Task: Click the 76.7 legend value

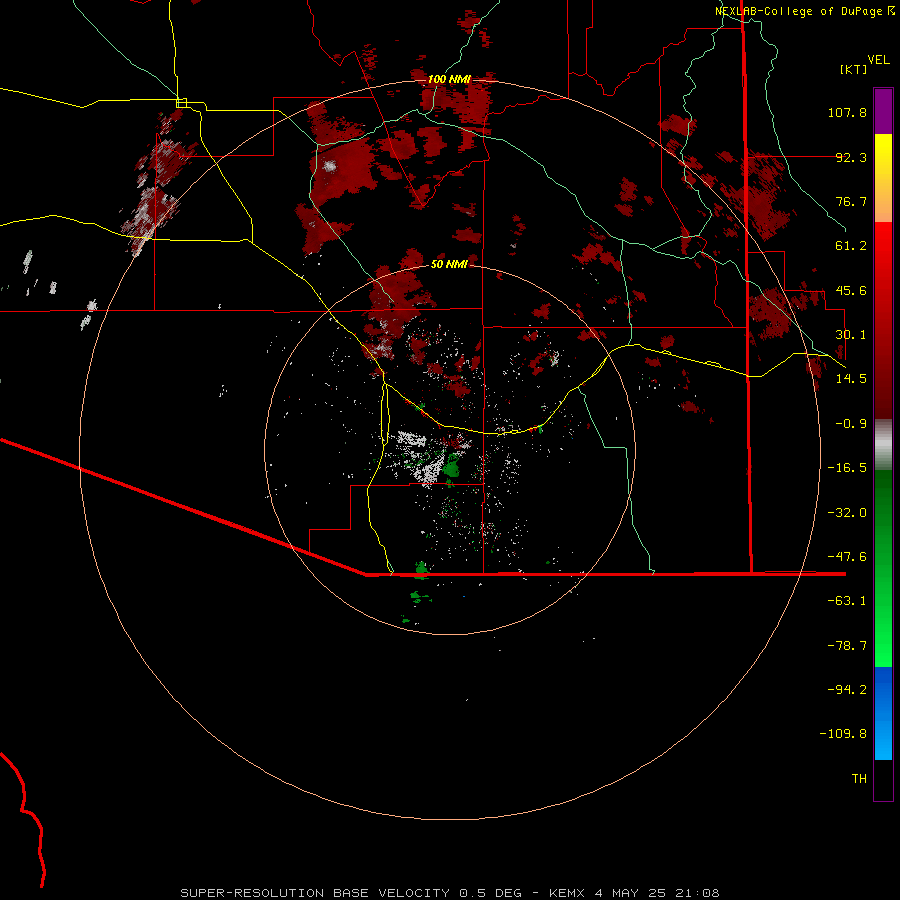Action: click(851, 201)
